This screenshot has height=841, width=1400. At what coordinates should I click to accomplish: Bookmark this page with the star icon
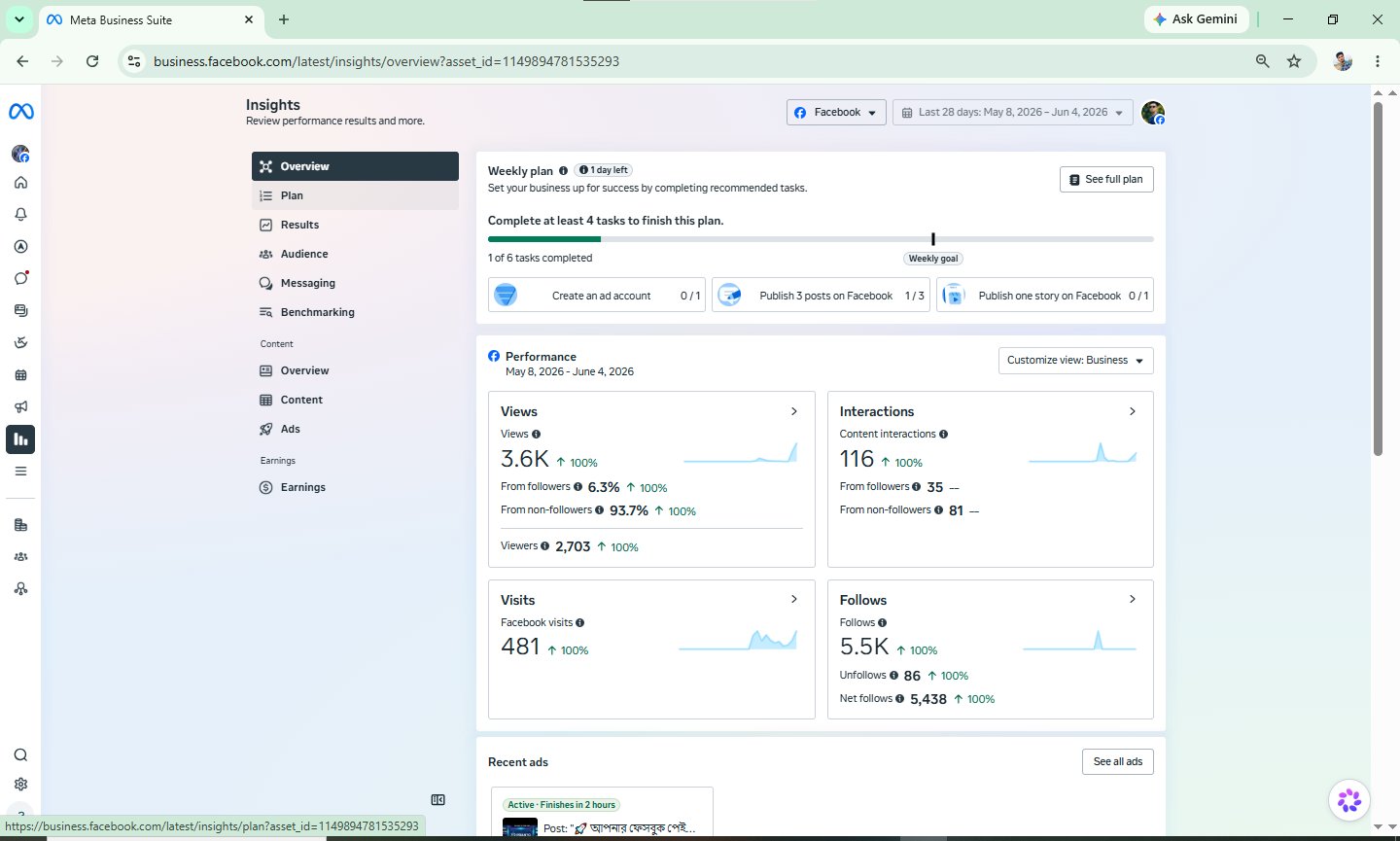tap(1294, 61)
